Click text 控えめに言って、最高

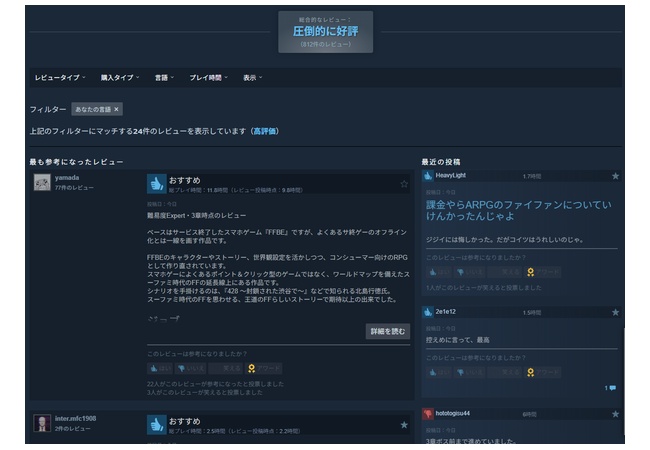point(458,340)
